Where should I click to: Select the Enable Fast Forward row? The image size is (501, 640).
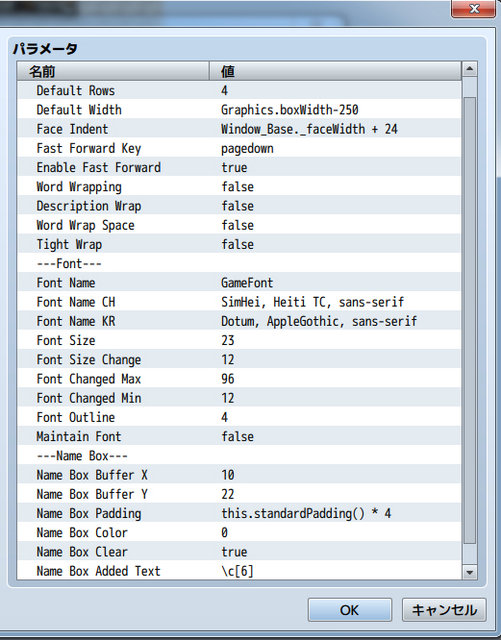[x=239, y=167]
